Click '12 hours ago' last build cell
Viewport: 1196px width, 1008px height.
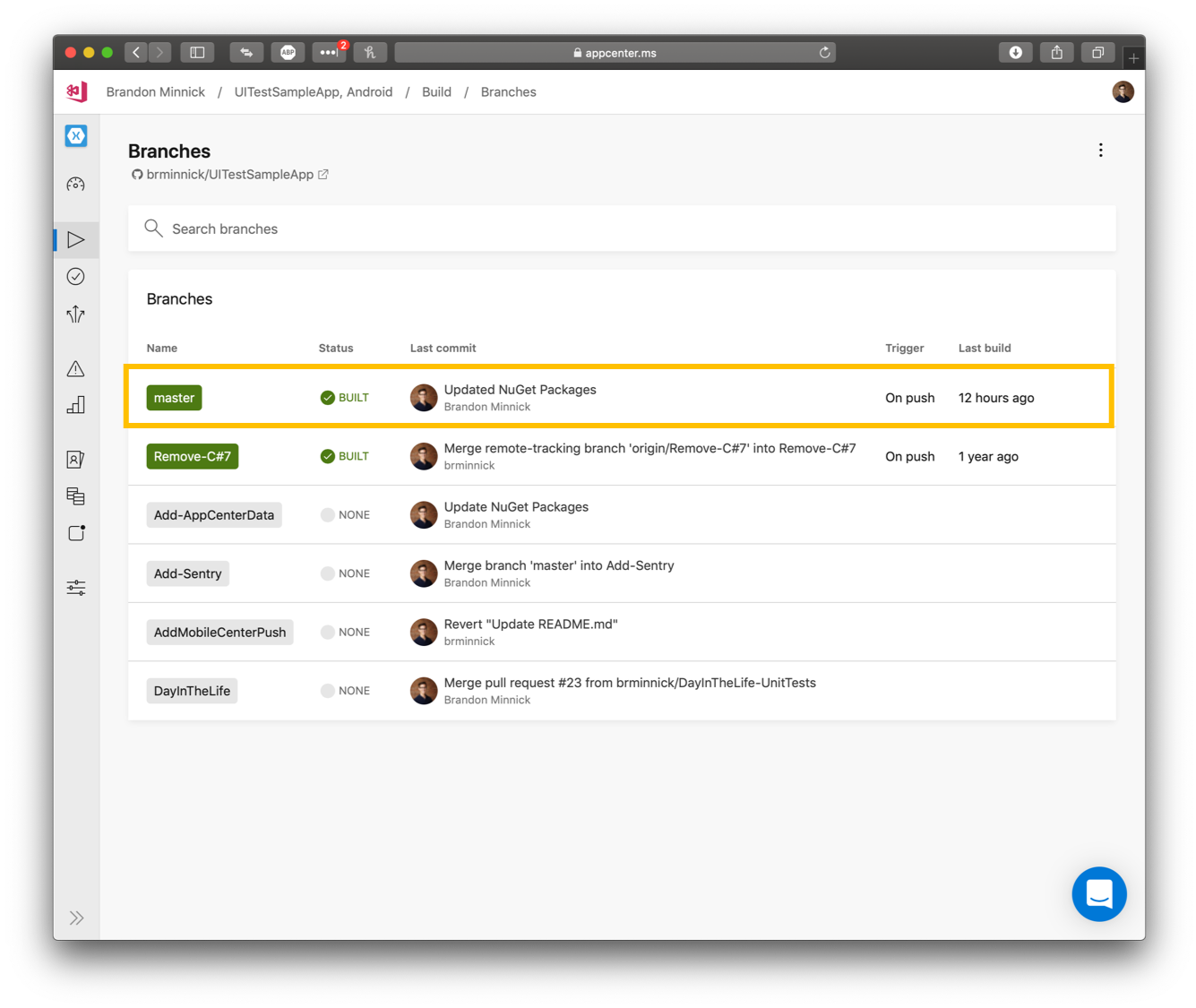996,398
